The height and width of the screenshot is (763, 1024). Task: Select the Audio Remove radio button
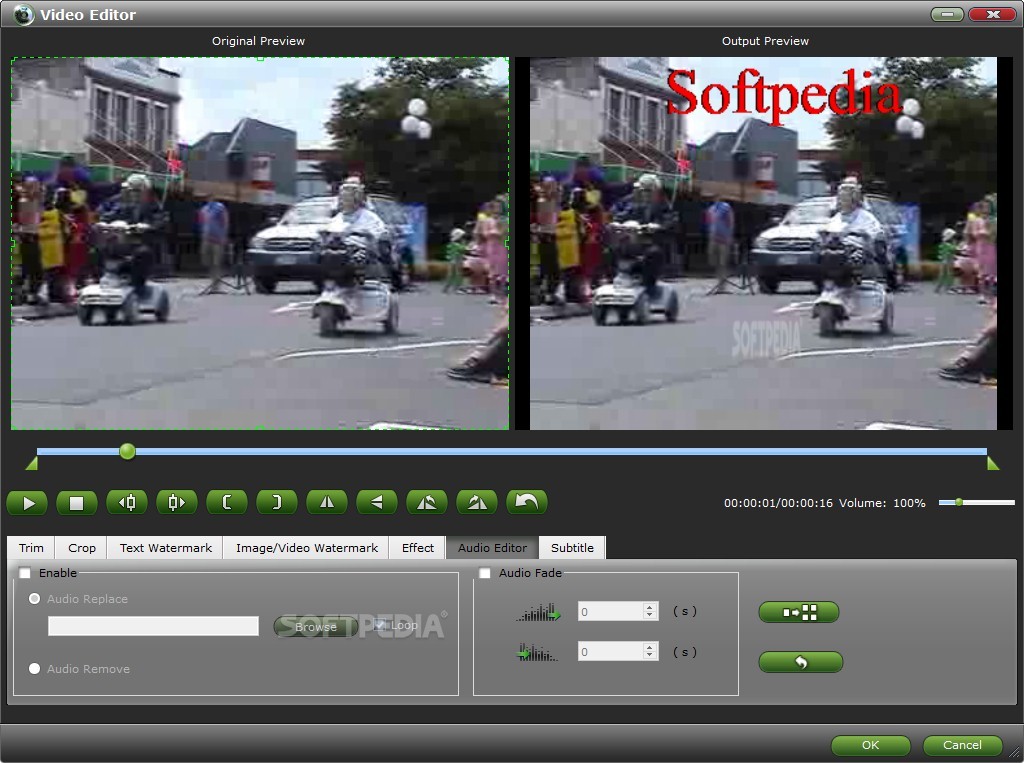coord(35,668)
